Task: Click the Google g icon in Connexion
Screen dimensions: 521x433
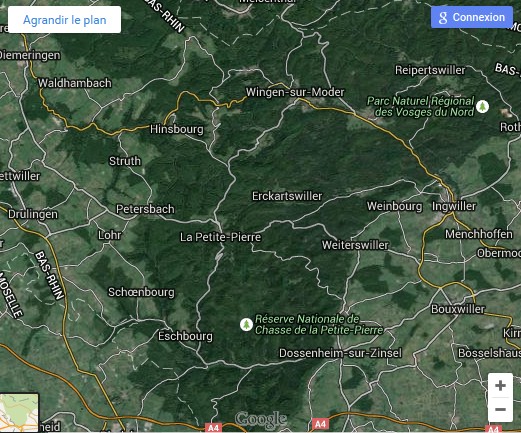Action: point(443,17)
